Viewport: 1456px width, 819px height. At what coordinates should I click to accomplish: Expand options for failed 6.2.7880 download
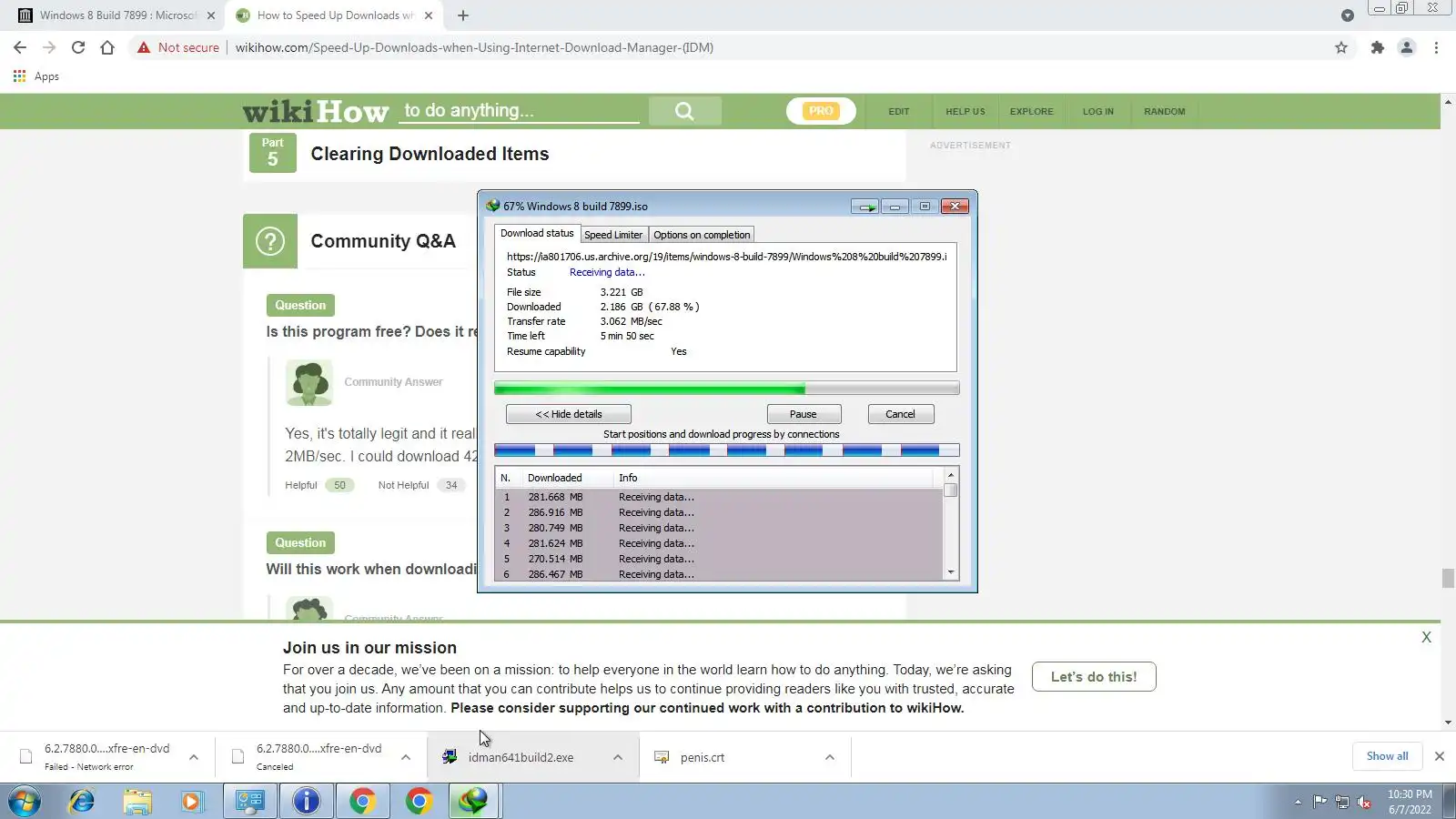pos(194,757)
